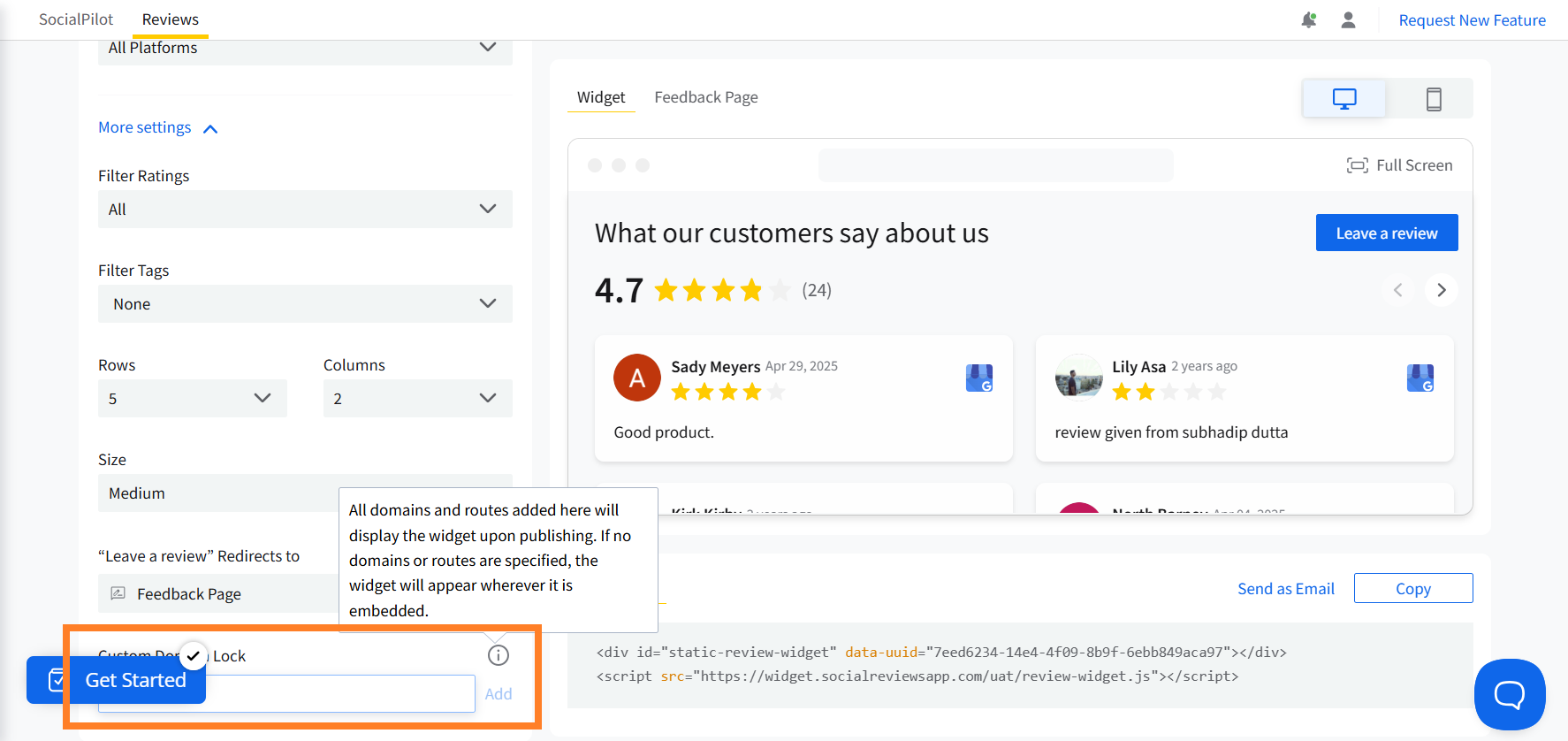Image resolution: width=1568 pixels, height=741 pixels.
Task: Click Send as Email link
Action: (x=1286, y=589)
